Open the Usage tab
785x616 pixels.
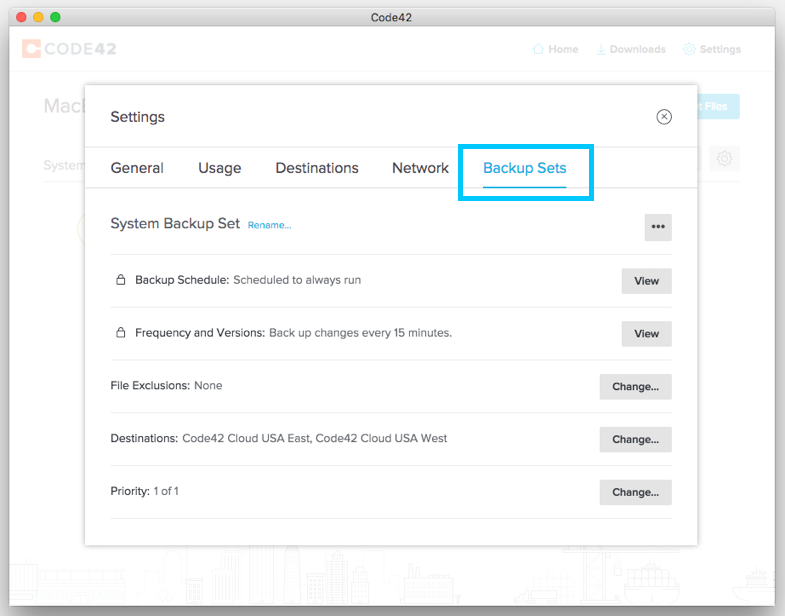[220, 168]
